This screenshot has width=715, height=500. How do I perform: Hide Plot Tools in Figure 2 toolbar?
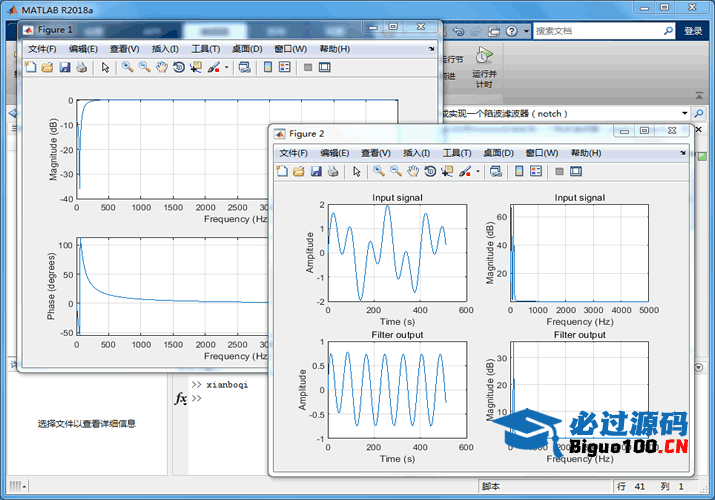coord(560,171)
